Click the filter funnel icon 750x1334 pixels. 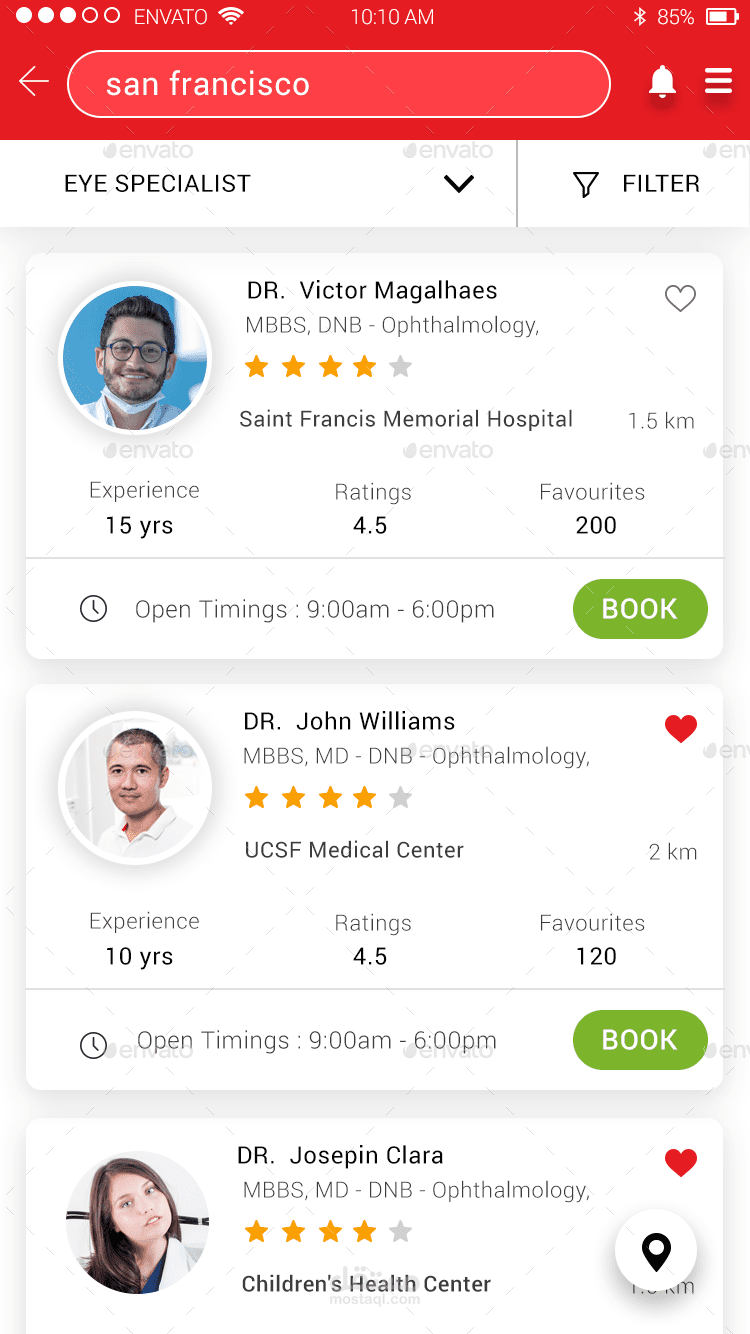click(585, 184)
